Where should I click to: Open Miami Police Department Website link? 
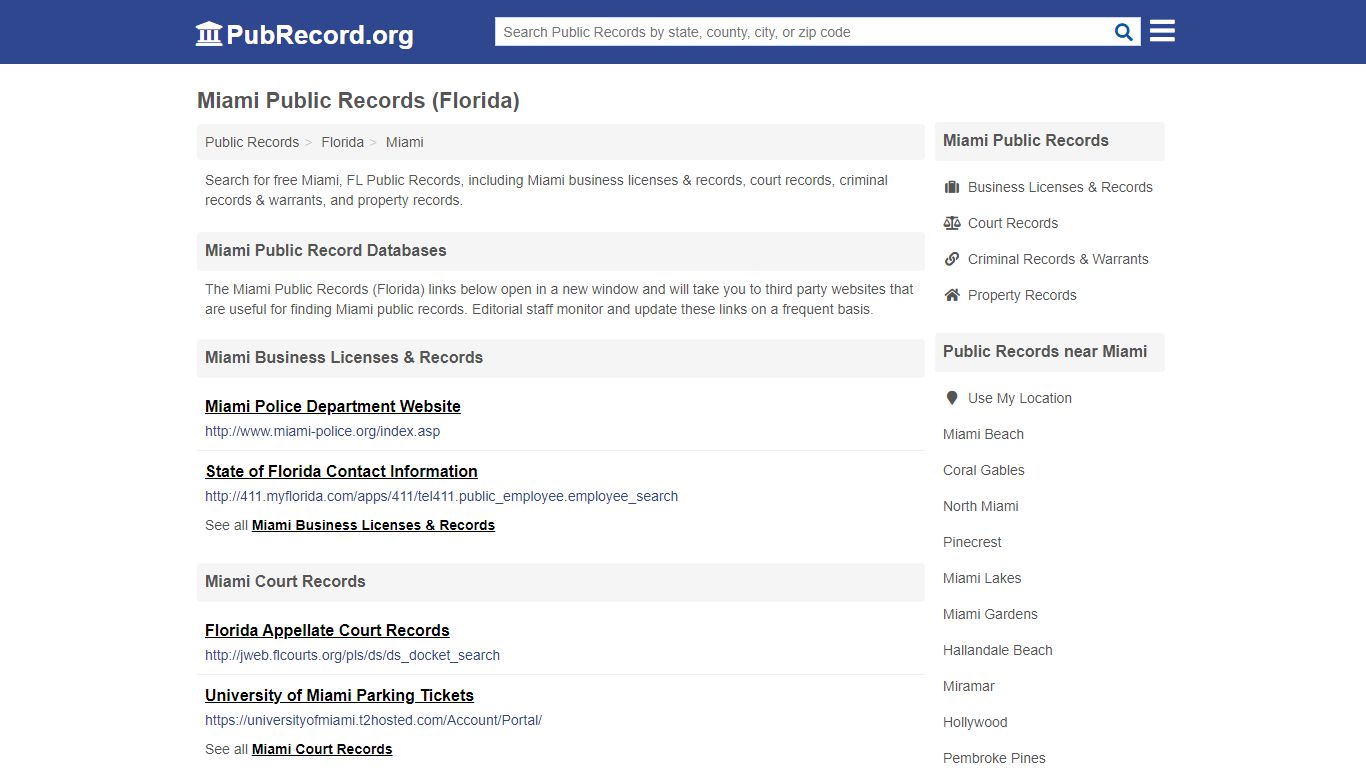333,406
